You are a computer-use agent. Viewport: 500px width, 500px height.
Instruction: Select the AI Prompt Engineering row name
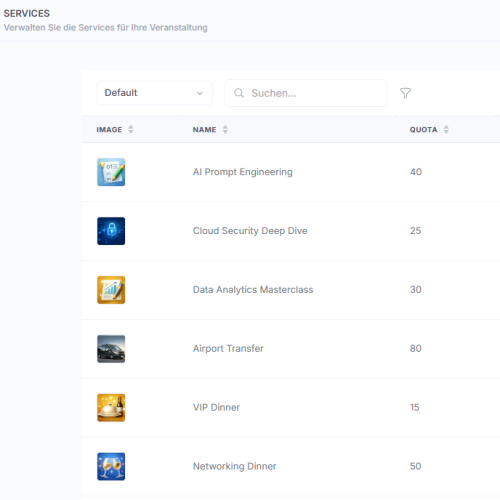242,172
